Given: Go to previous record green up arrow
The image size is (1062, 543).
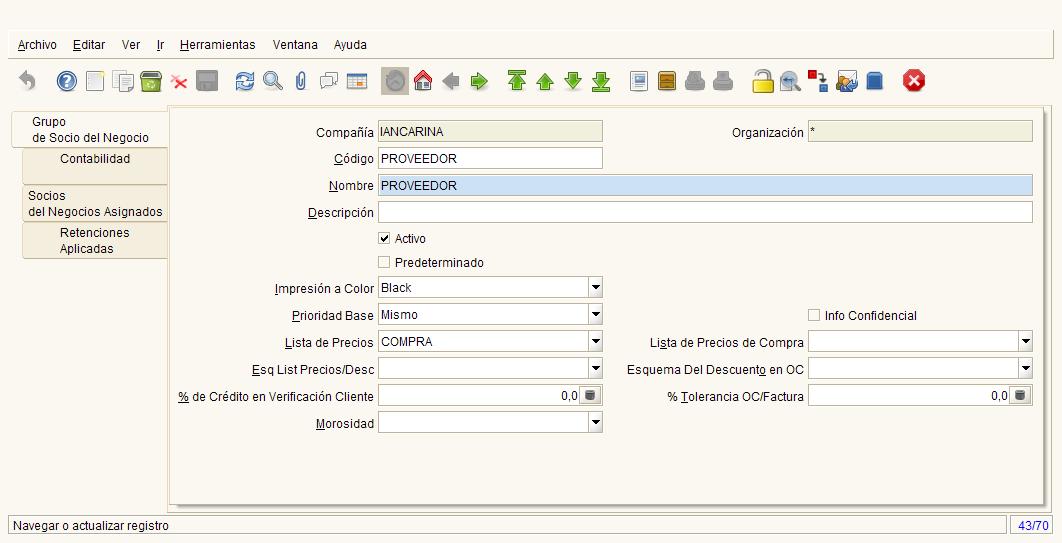Looking at the screenshot, I should click(545, 82).
